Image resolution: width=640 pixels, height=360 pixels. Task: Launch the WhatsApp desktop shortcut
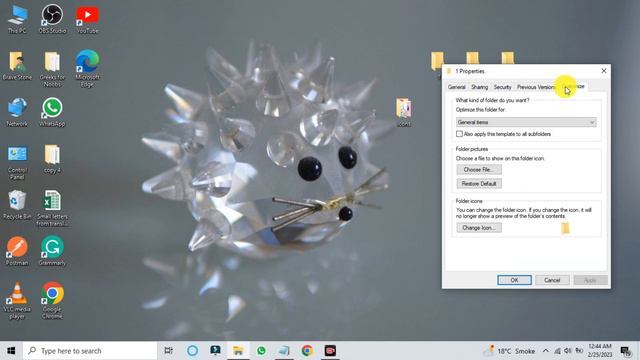pos(52,112)
